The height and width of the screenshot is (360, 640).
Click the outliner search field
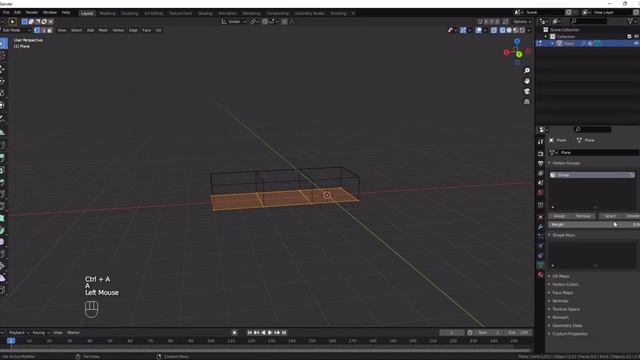tap(588, 21)
